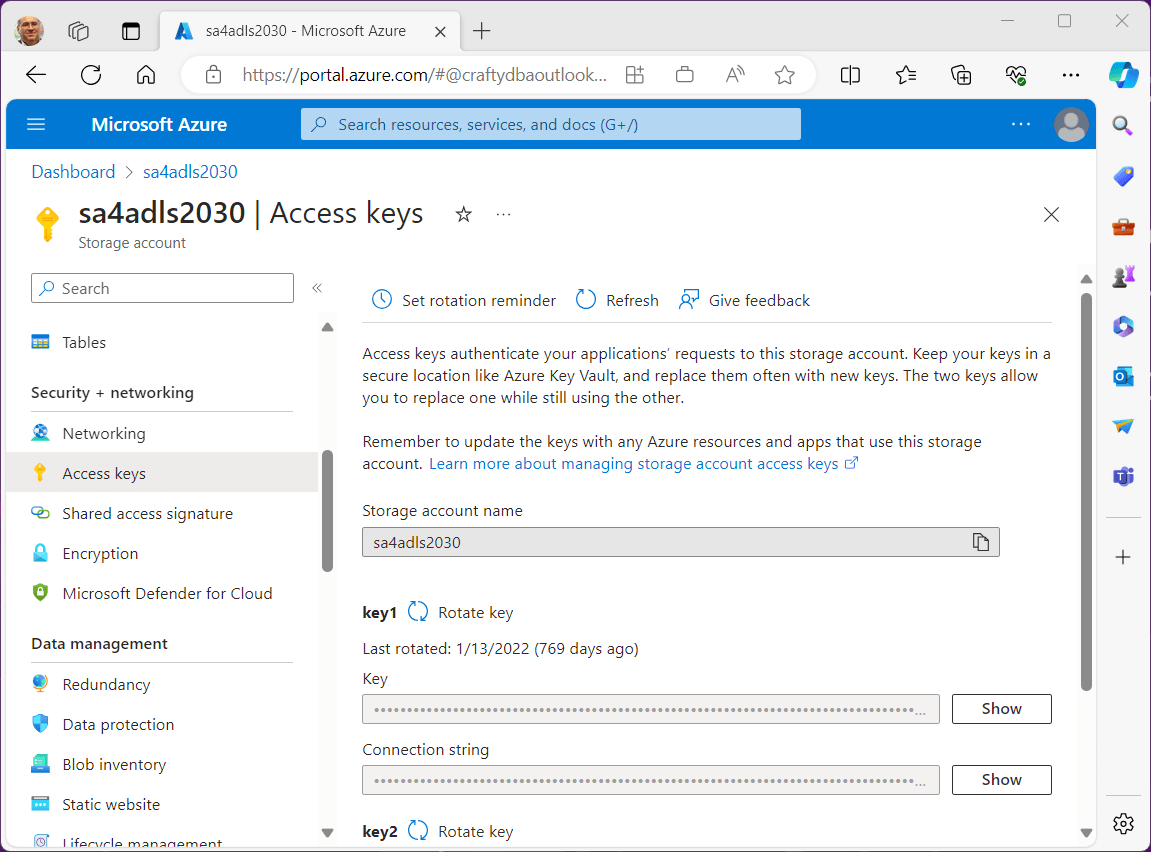Collapse the left navigation menu chevron
Screen dimensions: 1151x852
click(x=317, y=288)
